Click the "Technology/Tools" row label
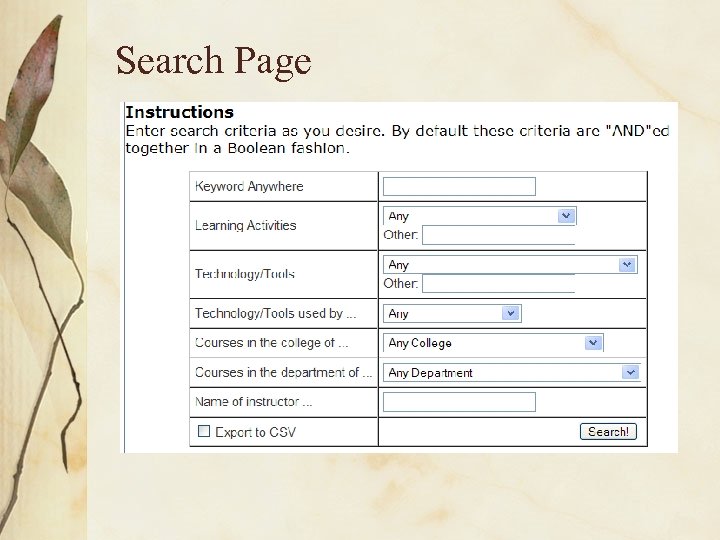This screenshot has height=540, width=720. coord(245,274)
